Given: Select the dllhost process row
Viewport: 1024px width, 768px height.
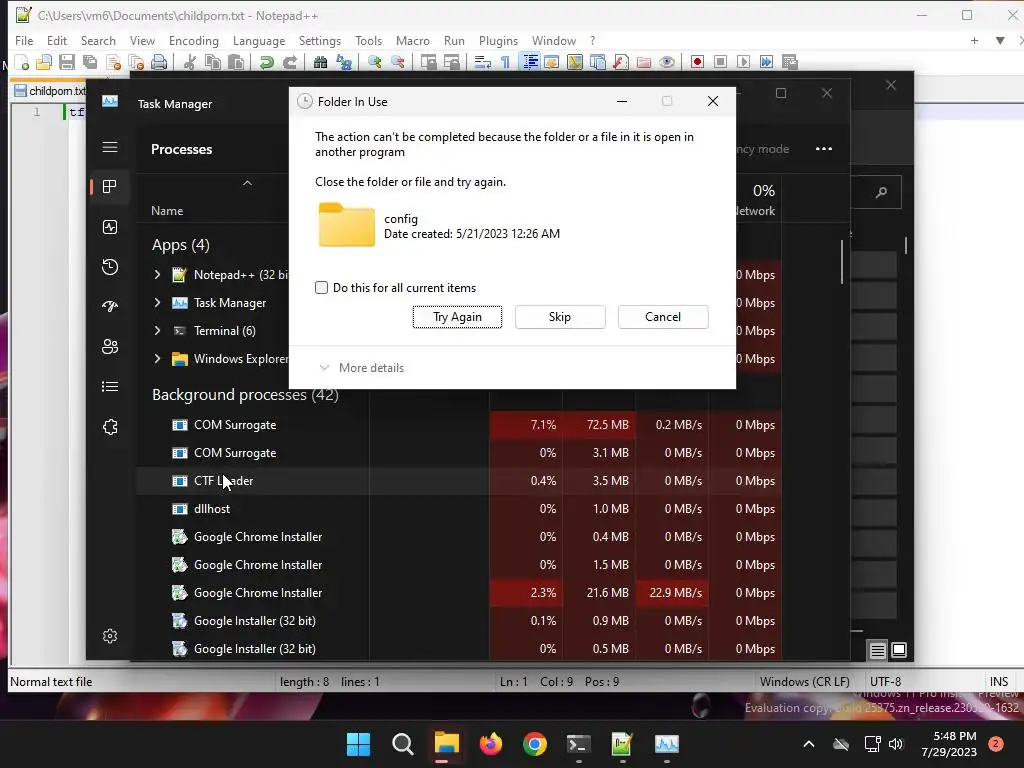Looking at the screenshot, I should (x=456, y=509).
